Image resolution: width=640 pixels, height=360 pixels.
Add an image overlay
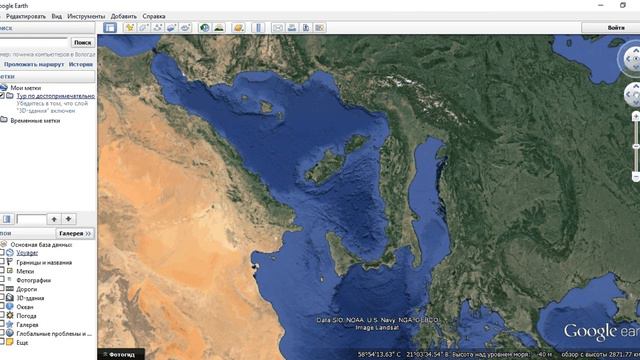171,27
